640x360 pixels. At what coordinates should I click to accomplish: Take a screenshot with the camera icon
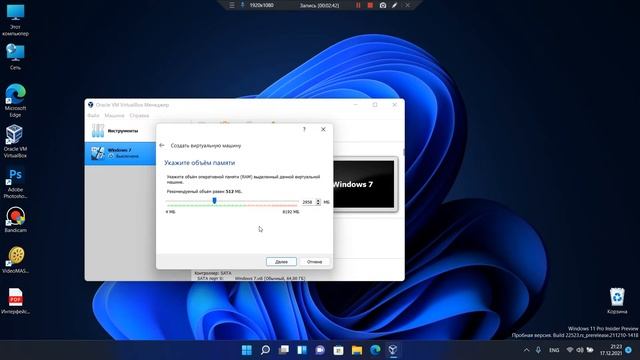click(383, 5)
